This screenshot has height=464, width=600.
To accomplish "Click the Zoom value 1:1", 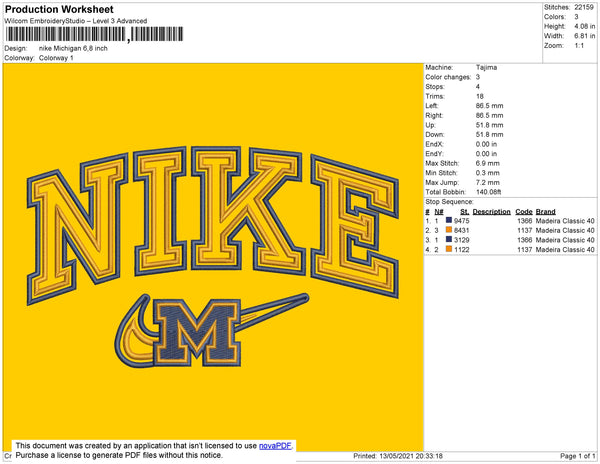I will point(579,46).
